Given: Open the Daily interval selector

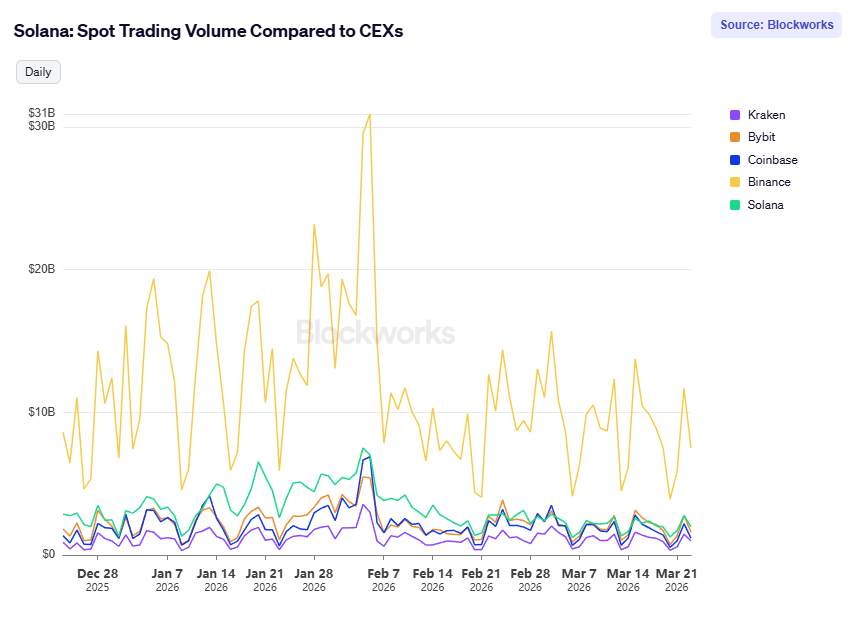Looking at the screenshot, I should [x=37, y=71].
